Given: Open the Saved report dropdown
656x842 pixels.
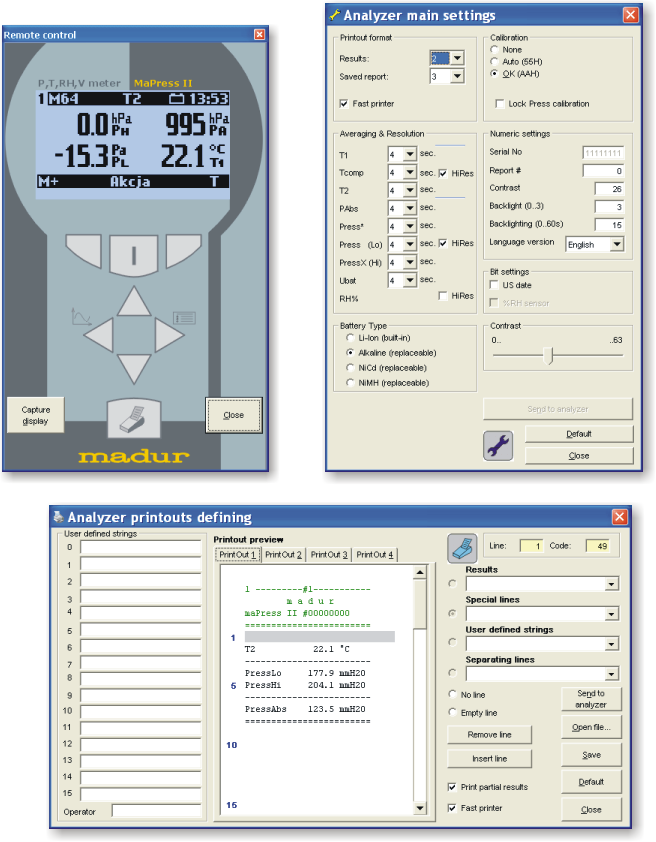Looking at the screenshot, I should coord(457,77).
